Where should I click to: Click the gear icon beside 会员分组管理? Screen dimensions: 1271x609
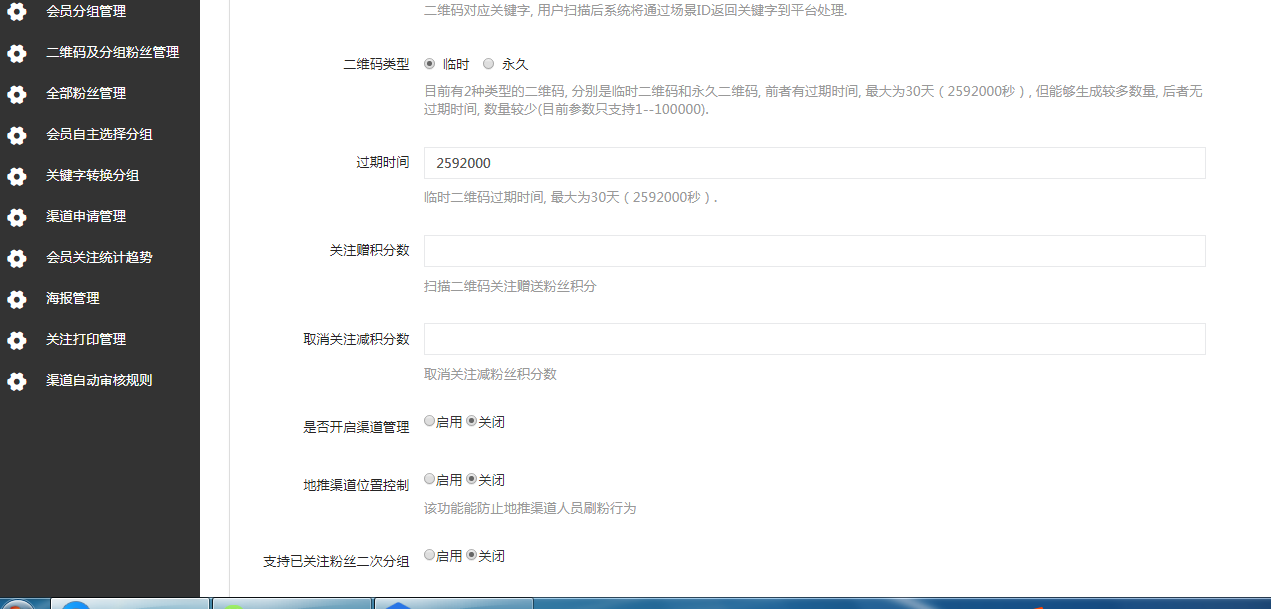pos(17,12)
